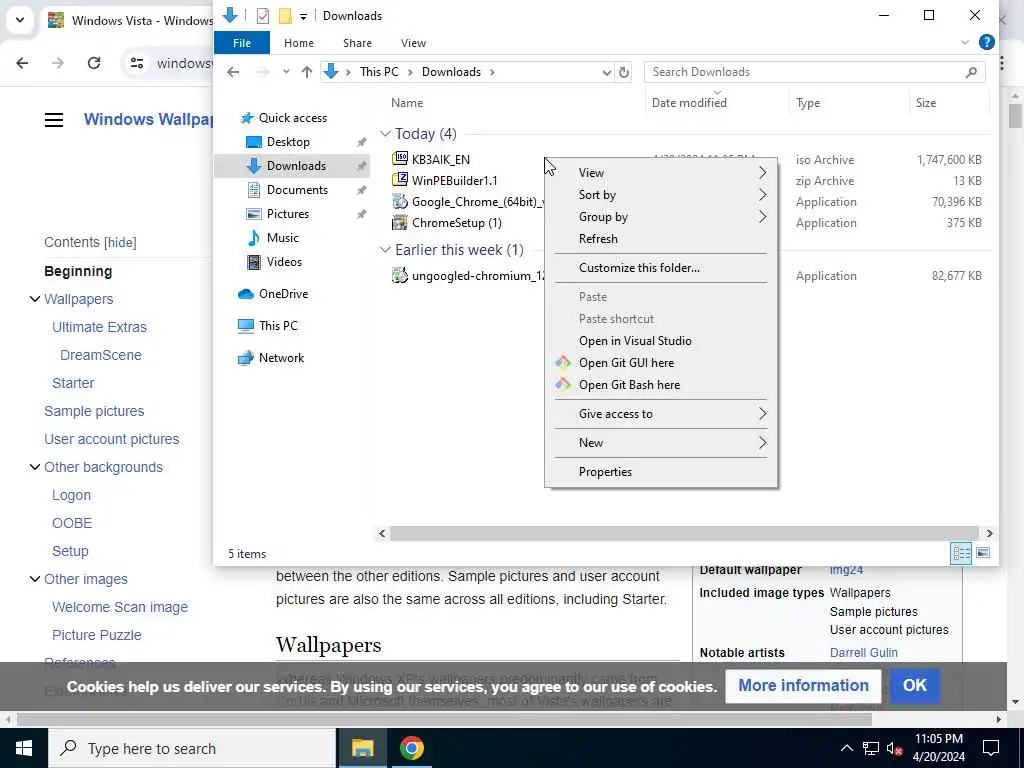Image resolution: width=1024 pixels, height=768 pixels.
Task: Open the Share ribbon tab
Action: (357, 43)
